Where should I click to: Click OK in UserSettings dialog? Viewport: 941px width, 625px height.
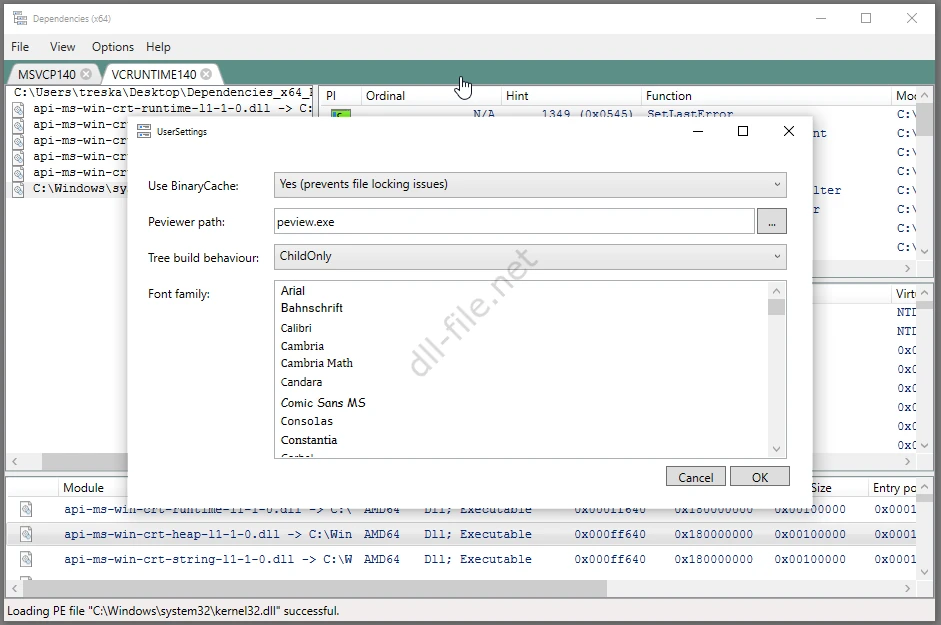click(760, 477)
